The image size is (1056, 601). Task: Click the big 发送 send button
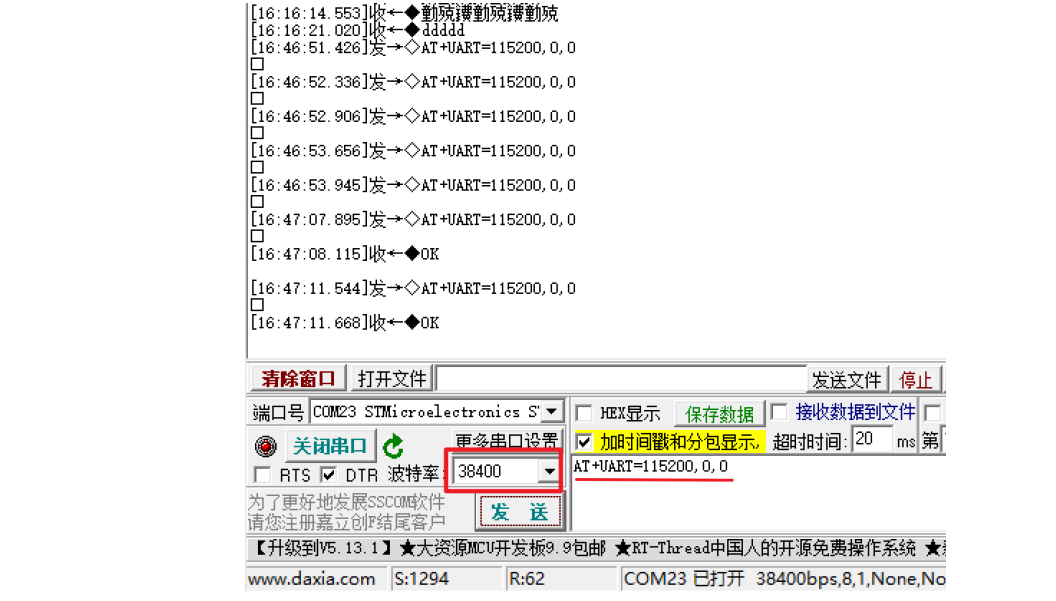(518, 511)
